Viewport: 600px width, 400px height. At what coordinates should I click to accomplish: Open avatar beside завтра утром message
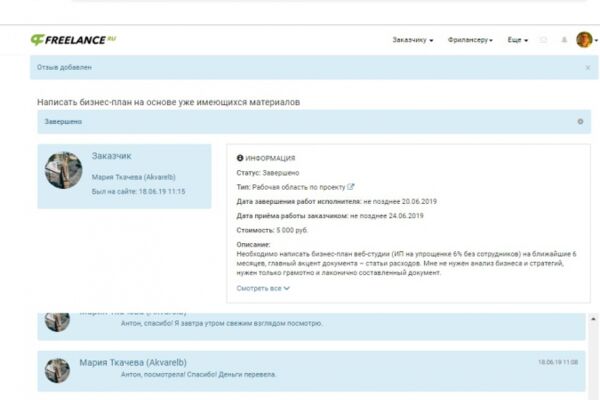pos(57,322)
